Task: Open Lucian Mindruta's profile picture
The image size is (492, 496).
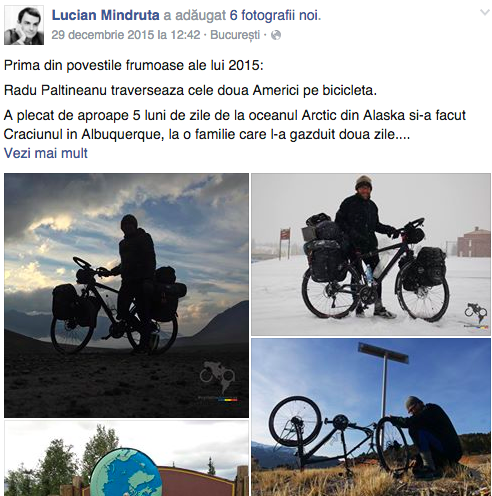Action: tap(24, 25)
